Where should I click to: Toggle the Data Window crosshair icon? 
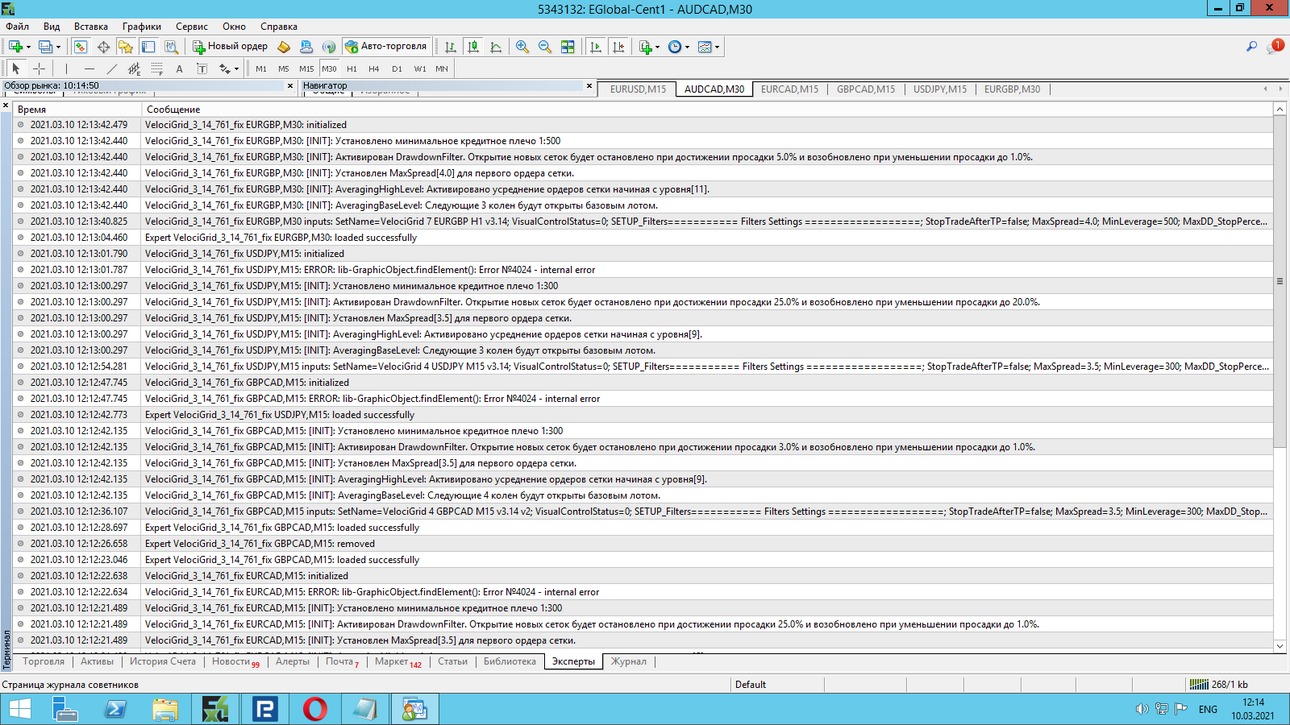point(103,46)
